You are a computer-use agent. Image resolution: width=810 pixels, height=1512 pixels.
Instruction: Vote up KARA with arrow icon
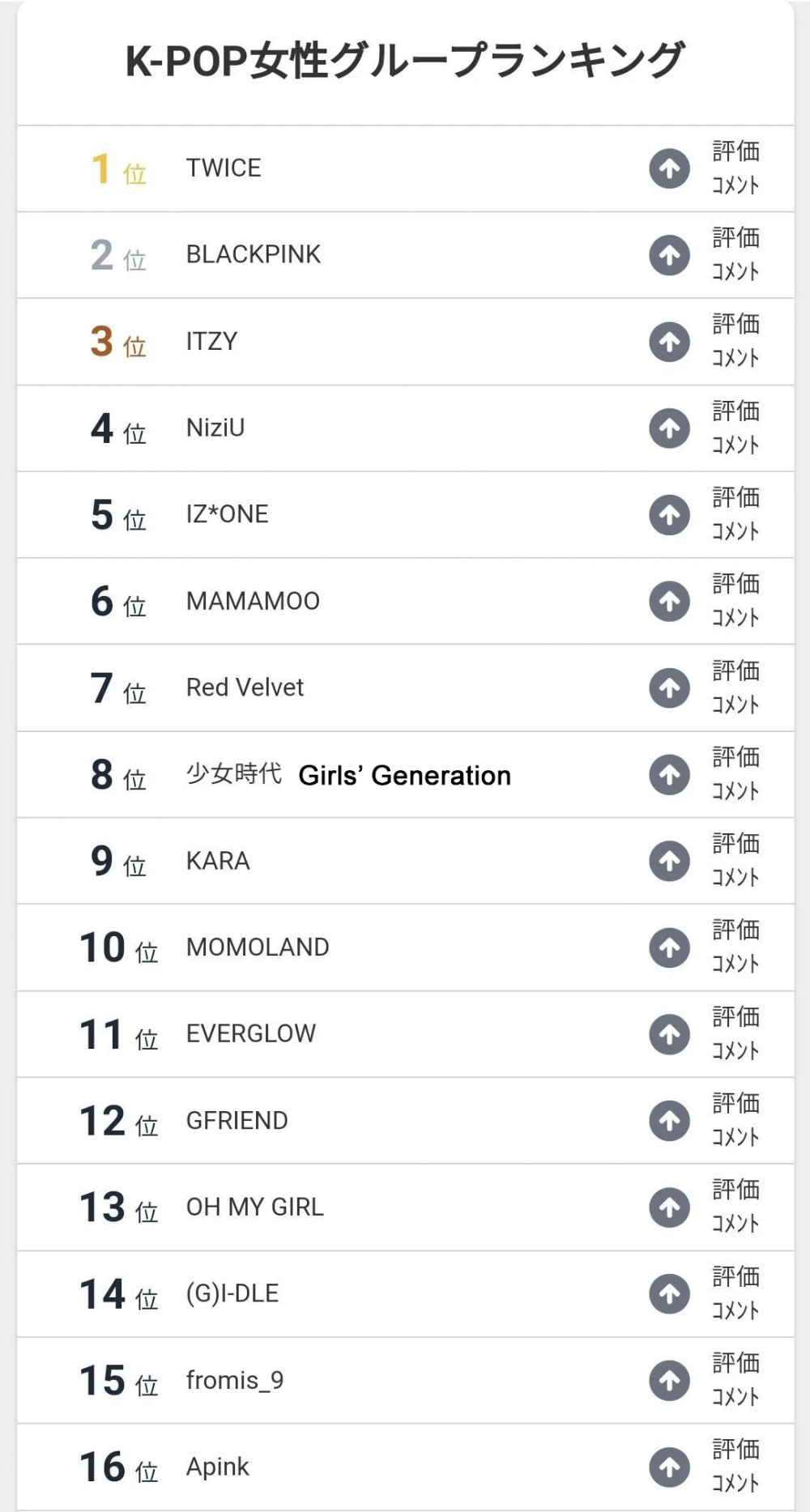click(669, 861)
